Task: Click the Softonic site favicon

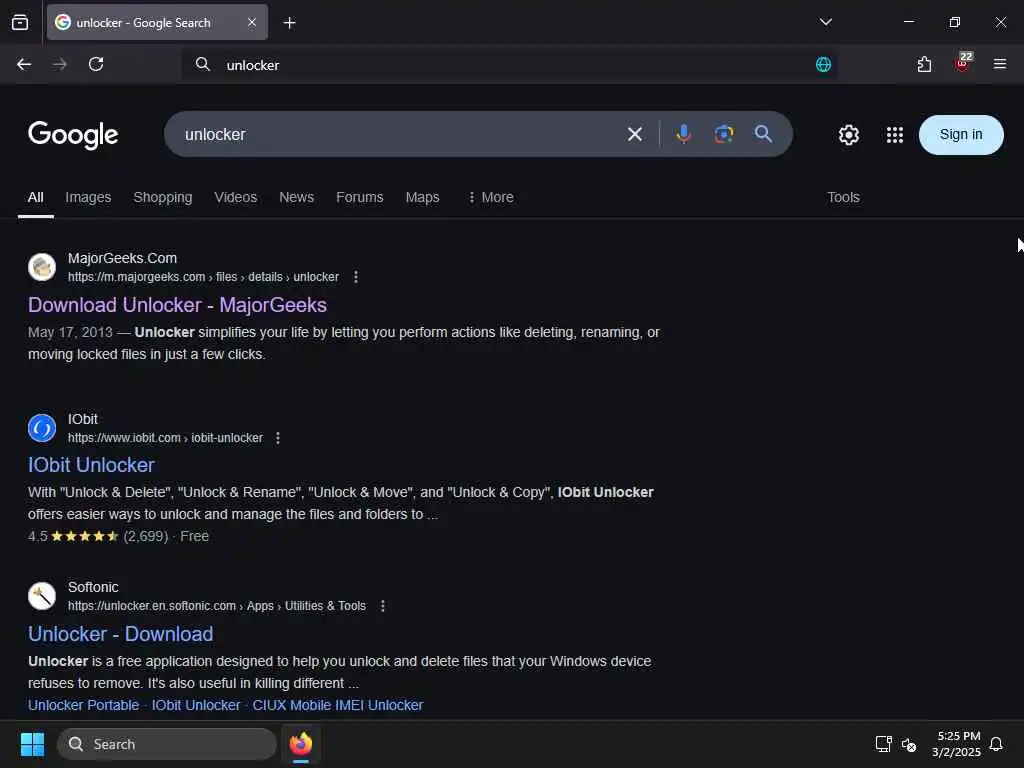Action: [x=42, y=596]
